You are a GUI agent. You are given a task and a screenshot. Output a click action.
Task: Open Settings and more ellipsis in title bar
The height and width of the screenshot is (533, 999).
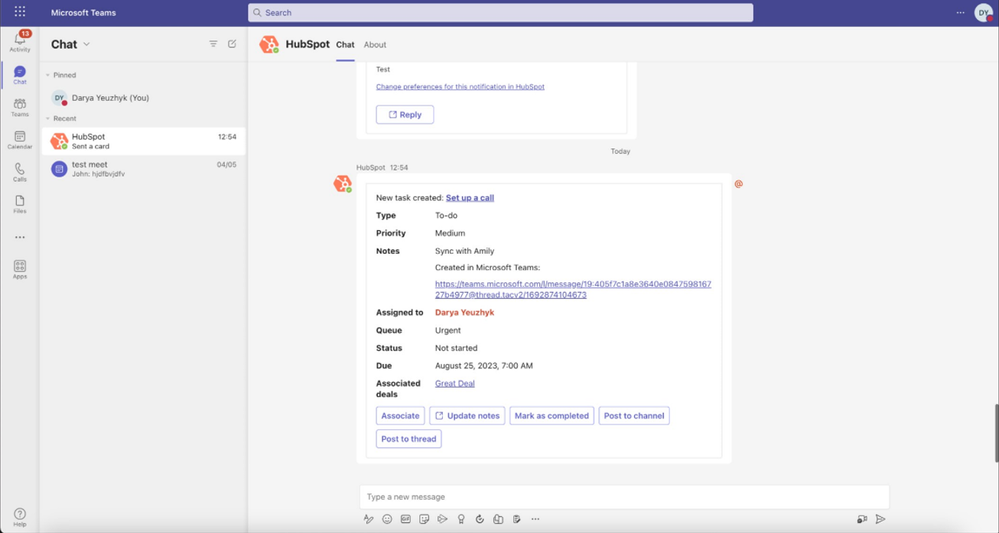tap(960, 13)
